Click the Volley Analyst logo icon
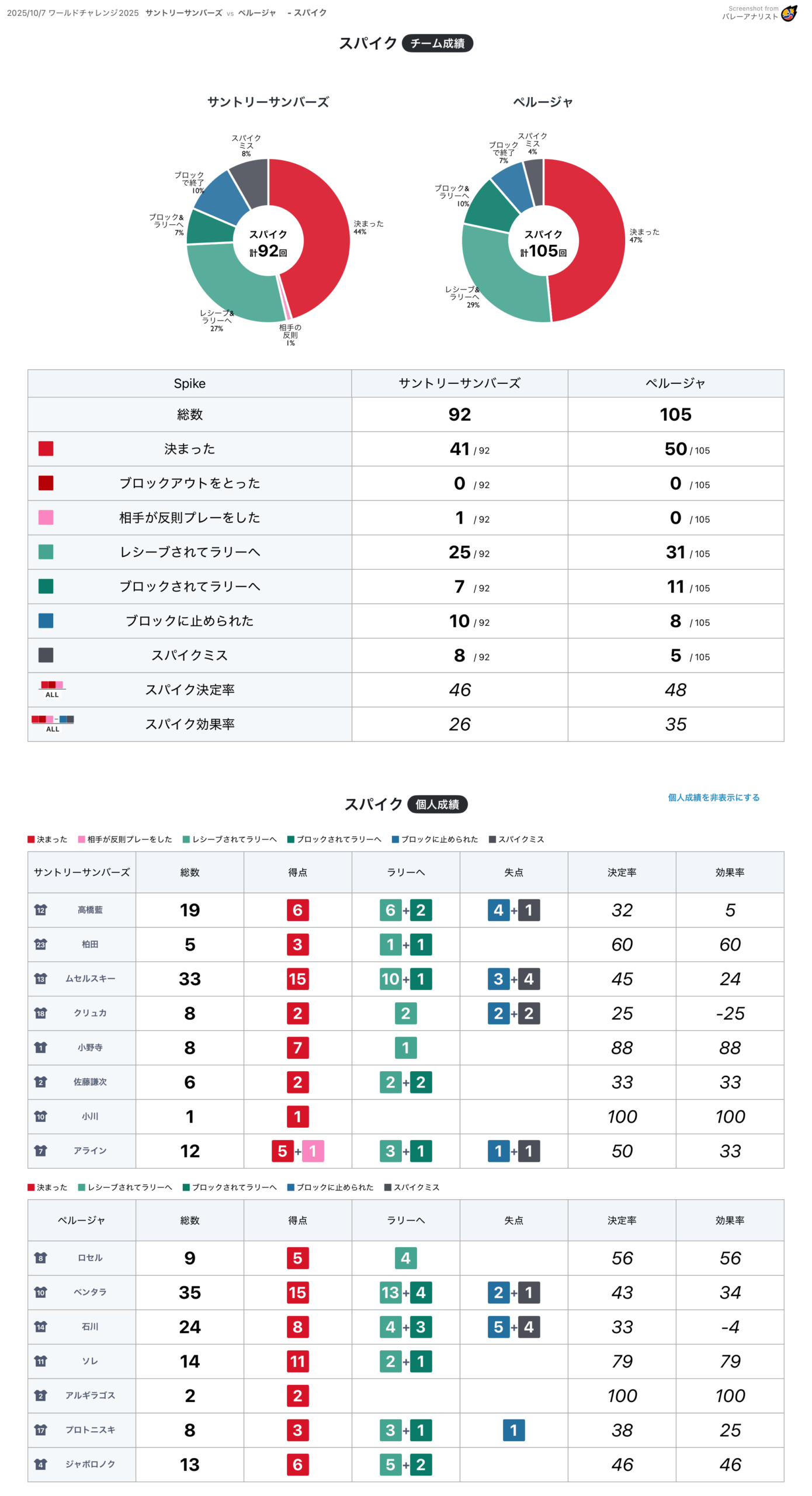The height and width of the screenshot is (1496, 812). pos(789,13)
